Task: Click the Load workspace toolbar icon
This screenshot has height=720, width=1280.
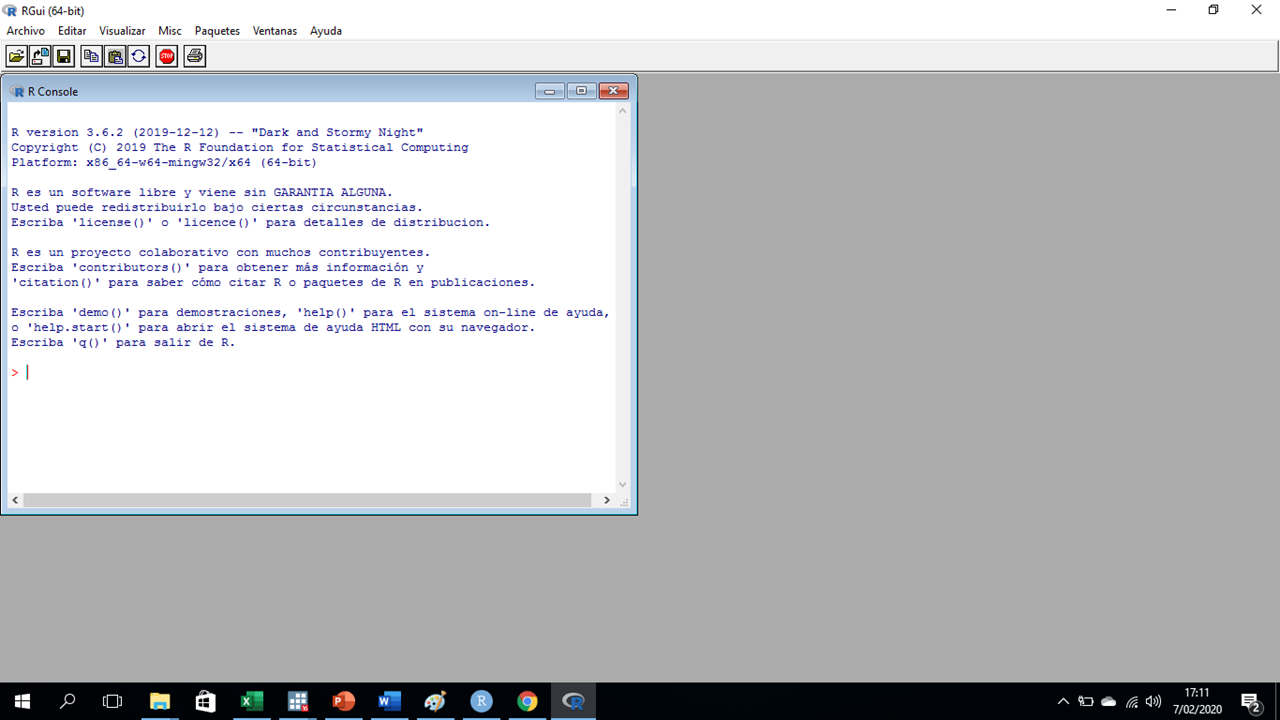Action: pos(40,57)
